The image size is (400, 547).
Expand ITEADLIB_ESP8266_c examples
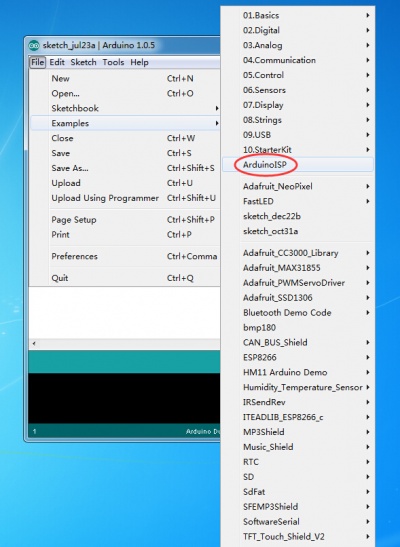298,417
